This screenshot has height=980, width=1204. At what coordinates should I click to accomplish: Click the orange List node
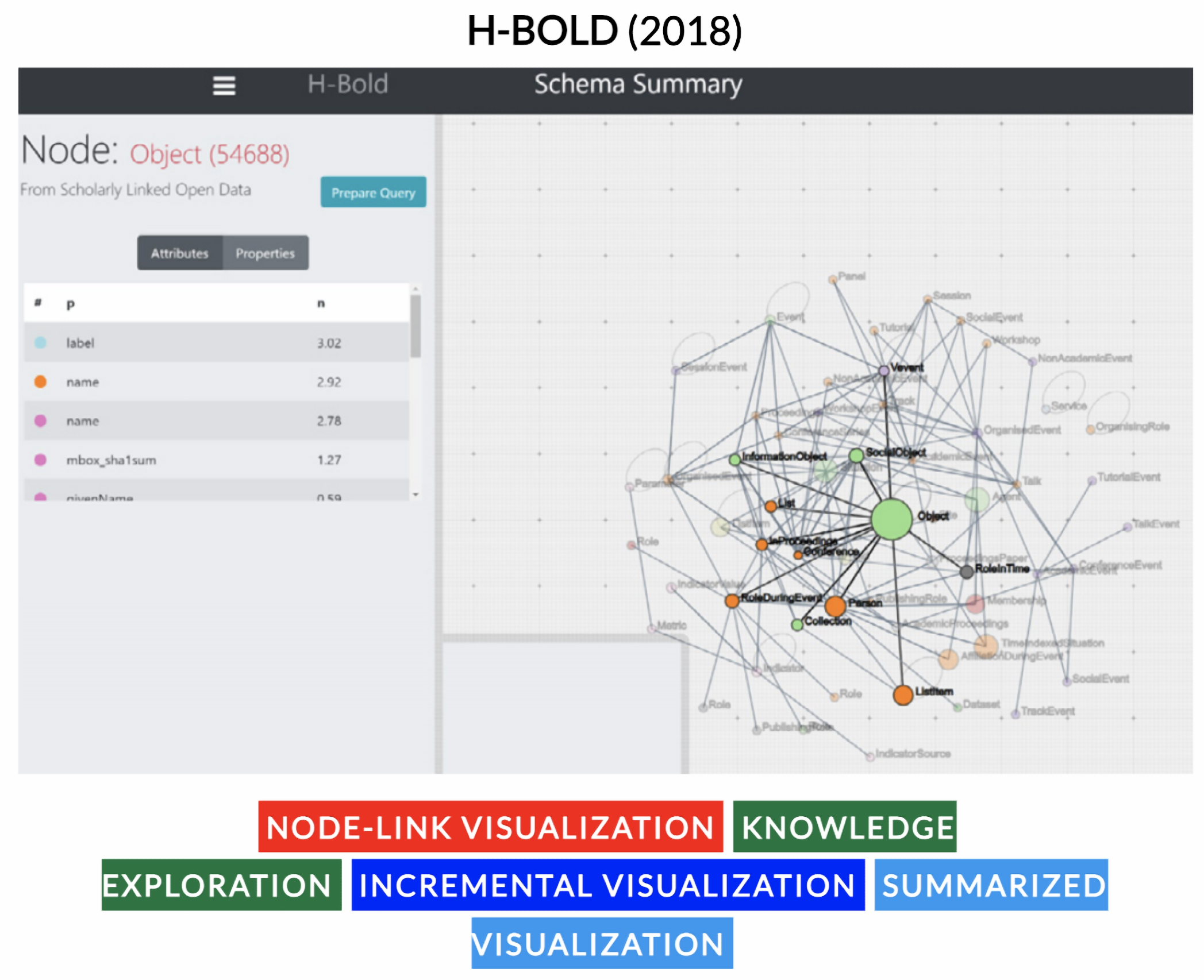771,506
